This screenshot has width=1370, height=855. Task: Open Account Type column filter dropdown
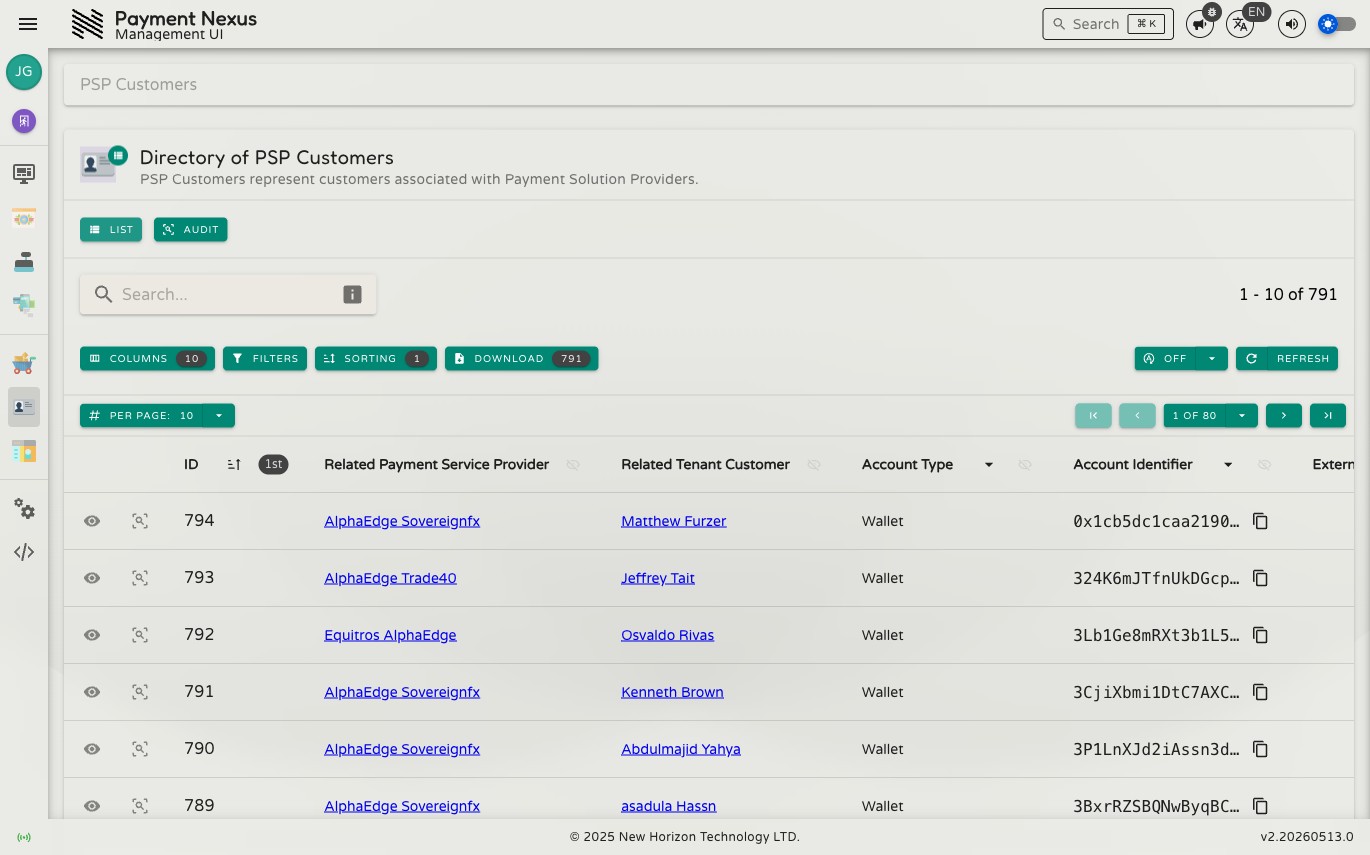tap(989, 465)
